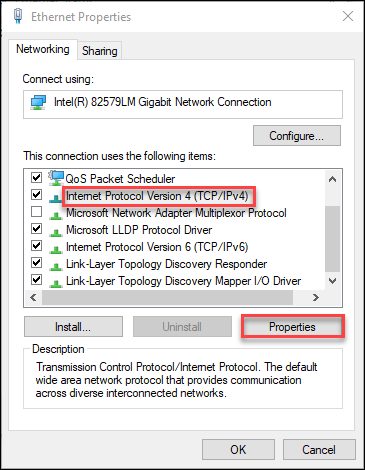Click the list's scroll up arrow

(332, 179)
